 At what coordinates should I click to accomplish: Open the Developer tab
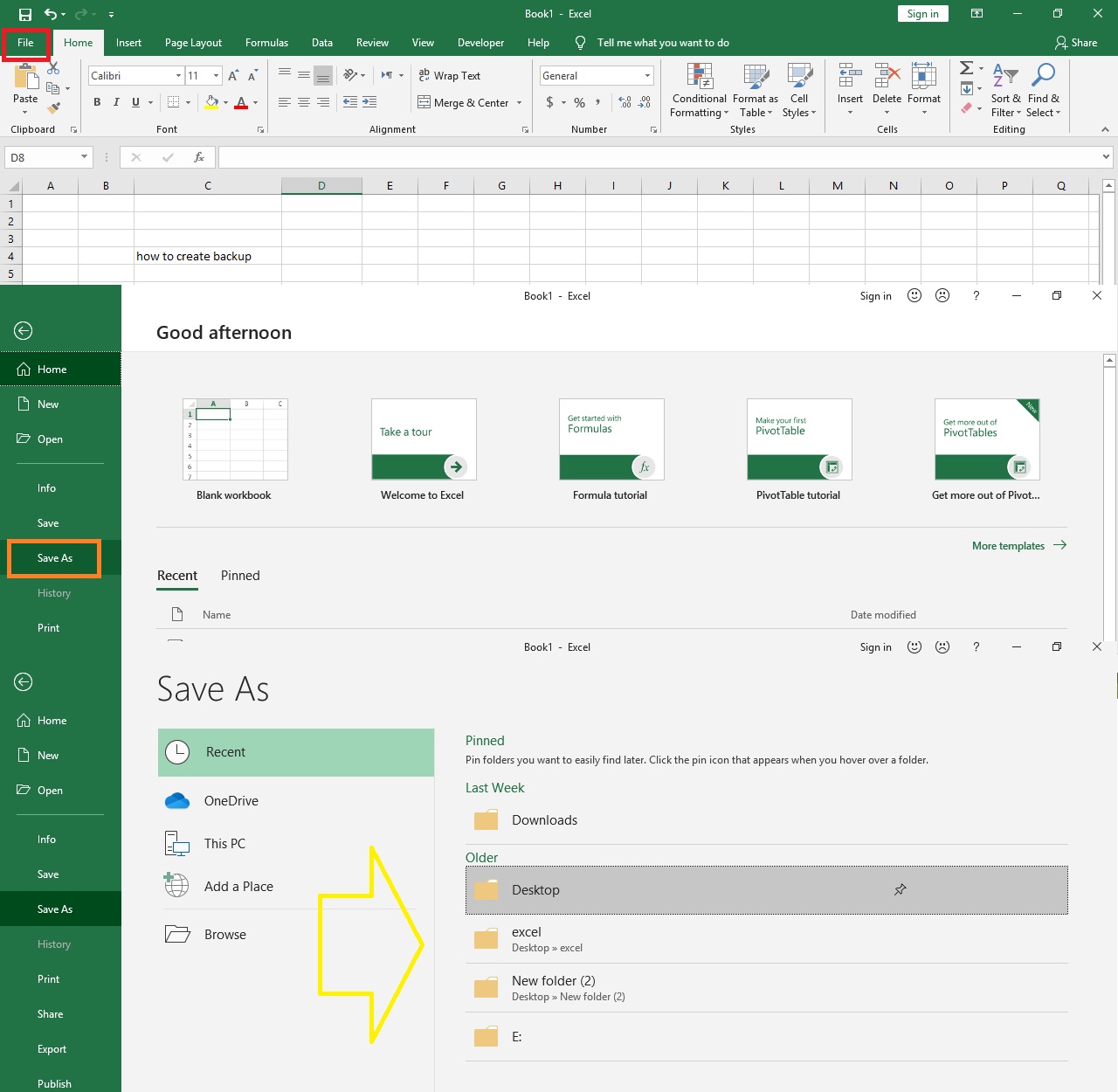click(480, 43)
